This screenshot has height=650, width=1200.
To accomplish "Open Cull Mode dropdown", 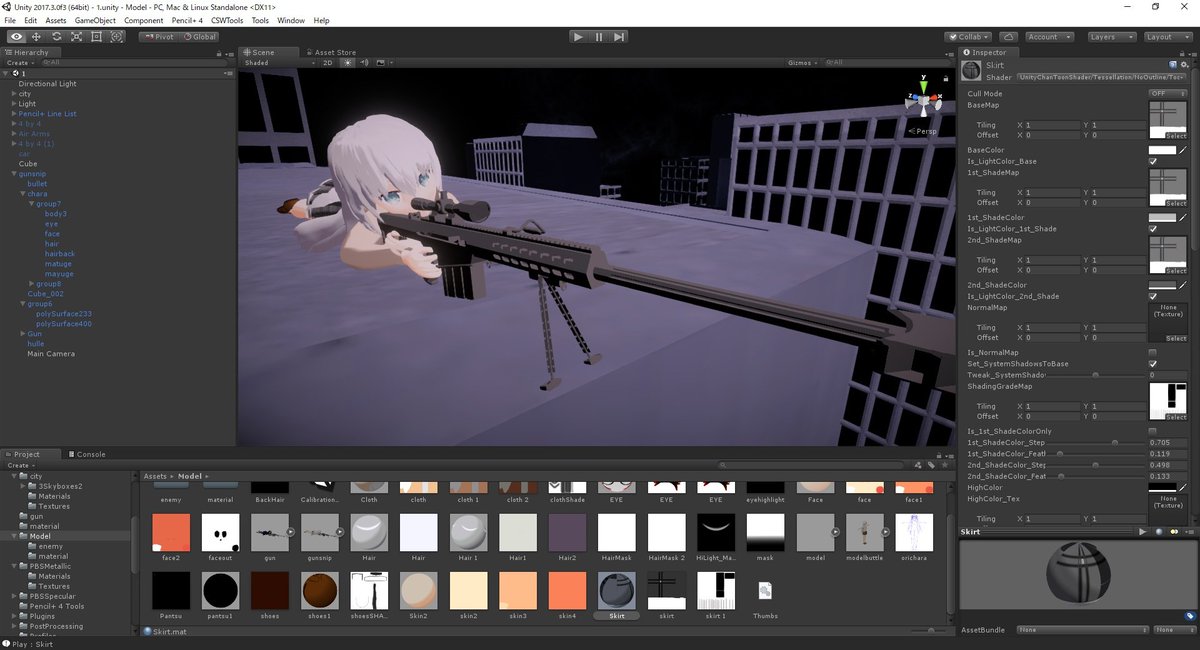I will 1168,93.
